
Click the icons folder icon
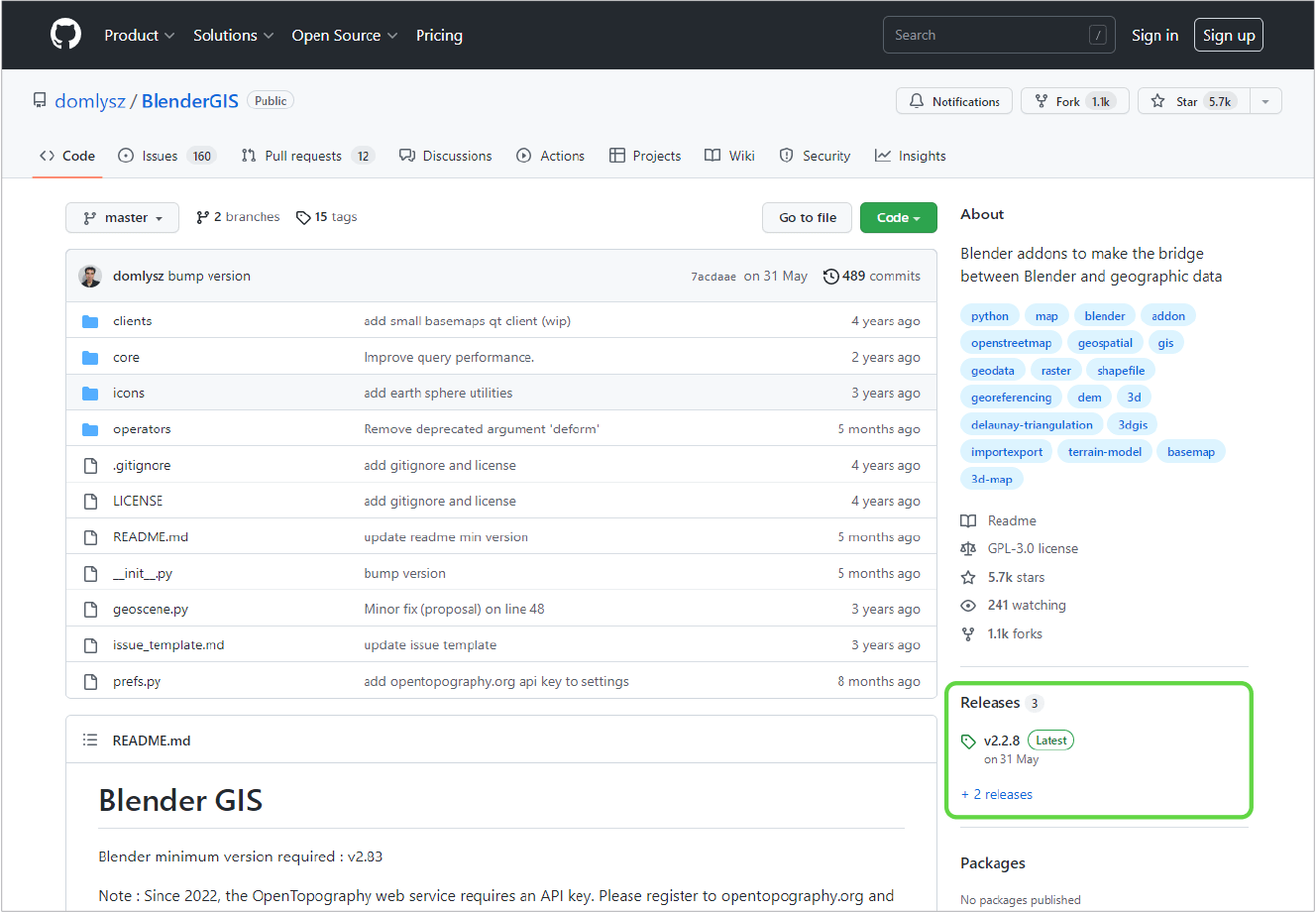(x=90, y=394)
